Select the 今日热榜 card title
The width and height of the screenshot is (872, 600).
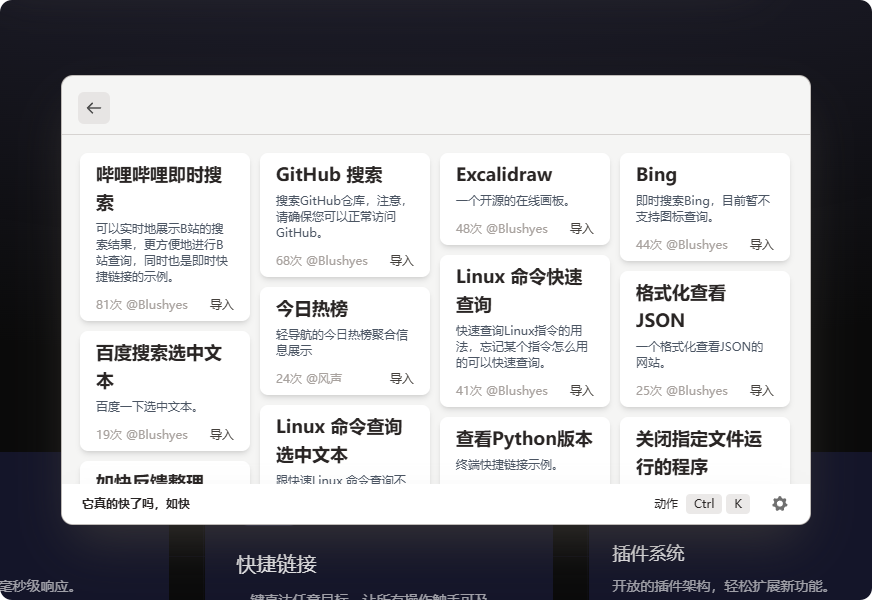(312, 309)
